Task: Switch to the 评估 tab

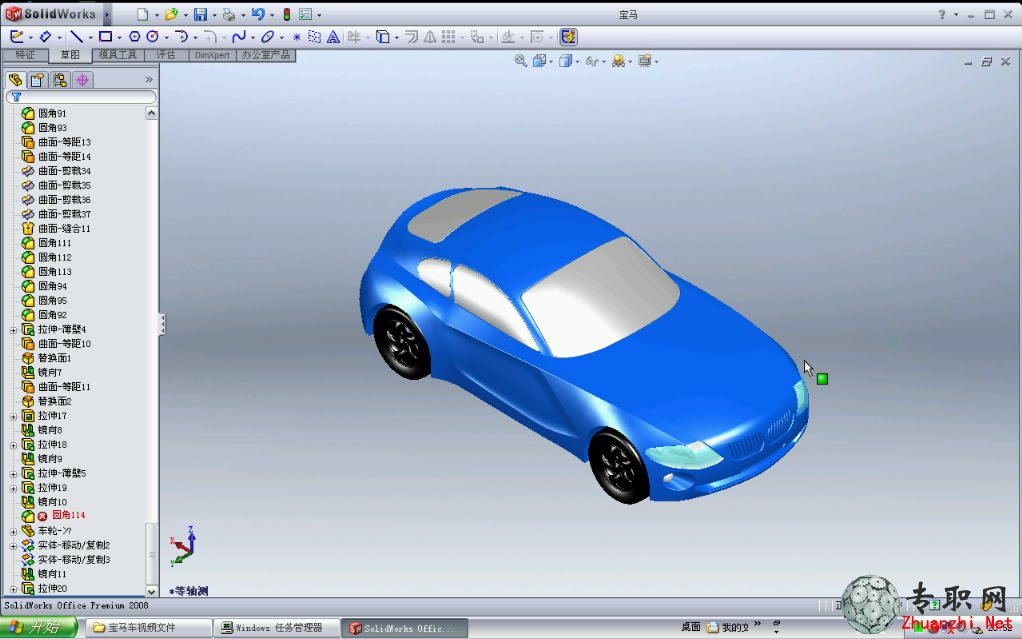Action: 166,55
